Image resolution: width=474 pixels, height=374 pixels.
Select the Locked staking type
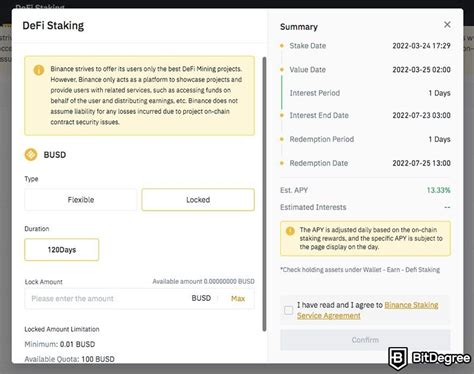[x=198, y=200]
